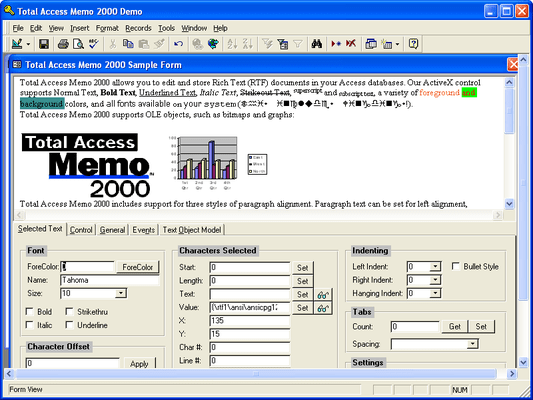This screenshot has height=400, width=533.
Task: Switch to Design View via toolbar icon
Action: click(17, 44)
